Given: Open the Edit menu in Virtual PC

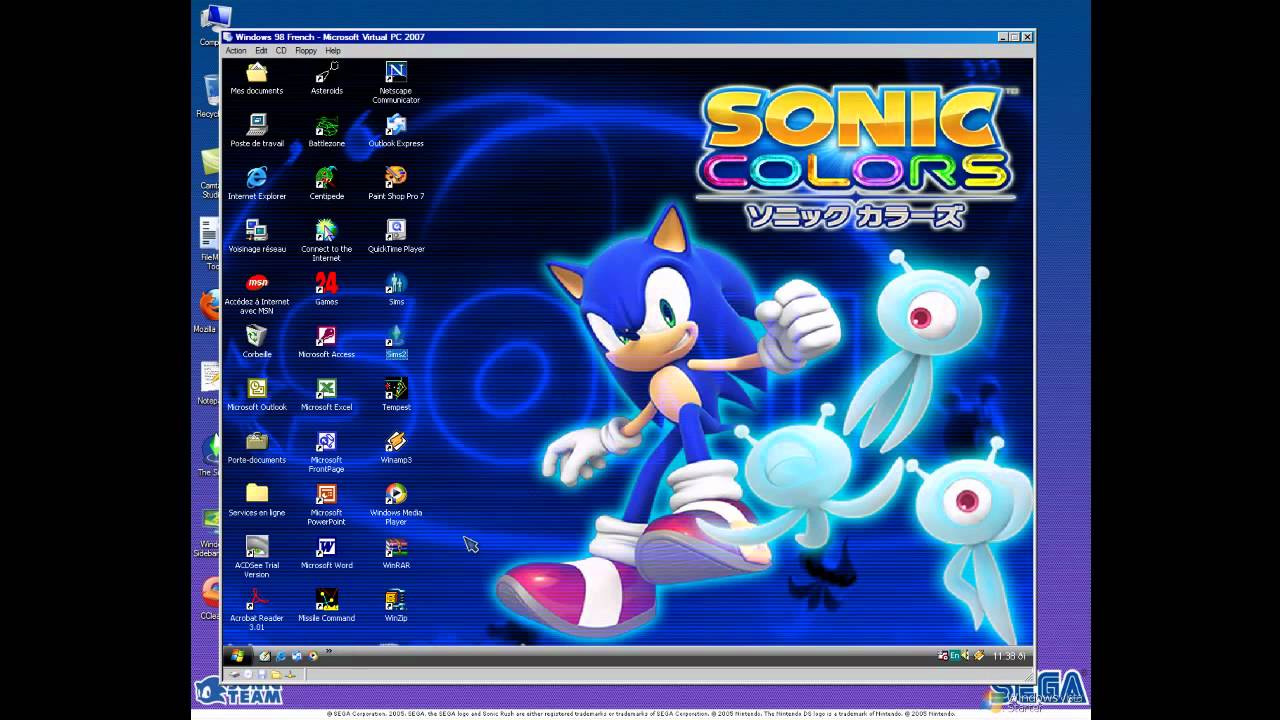Looking at the screenshot, I should pyautogui.click(x=261, y=50).
